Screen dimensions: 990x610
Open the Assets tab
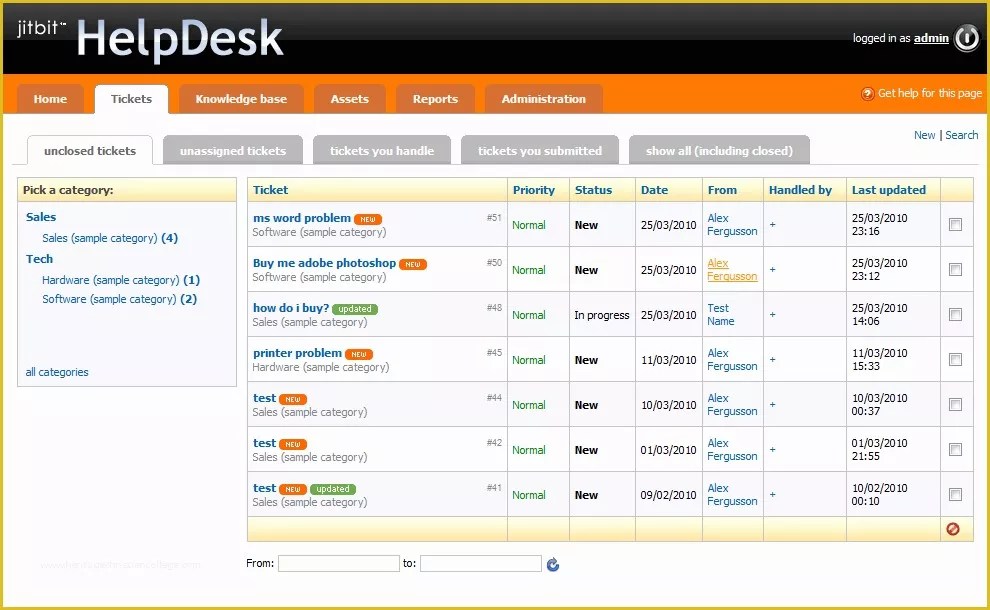(x=350, y=99)
